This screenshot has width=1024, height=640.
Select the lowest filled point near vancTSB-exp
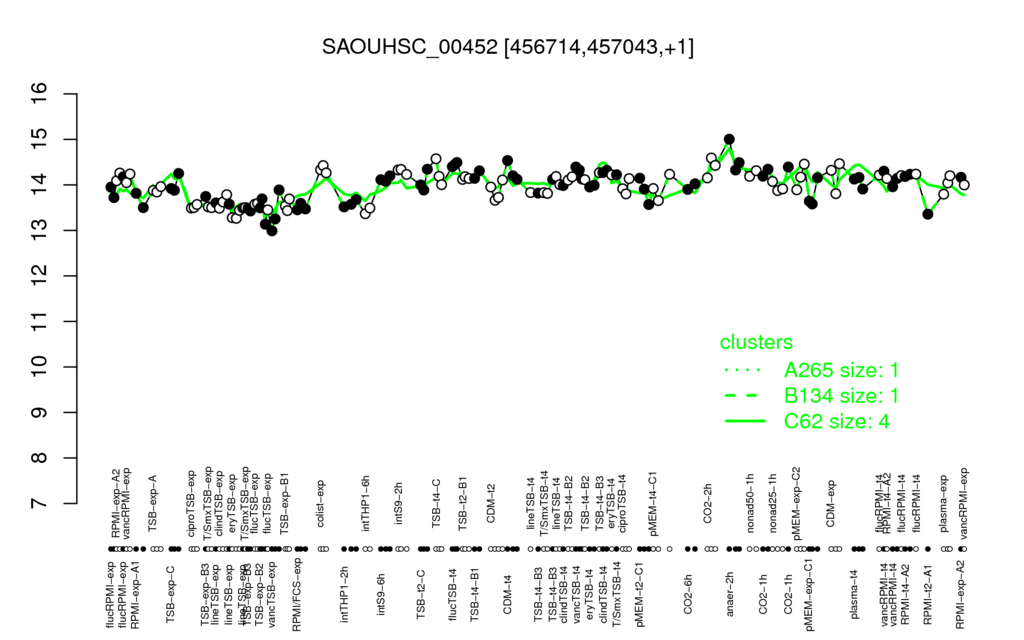pyautogui.click(x=272, y=231)
